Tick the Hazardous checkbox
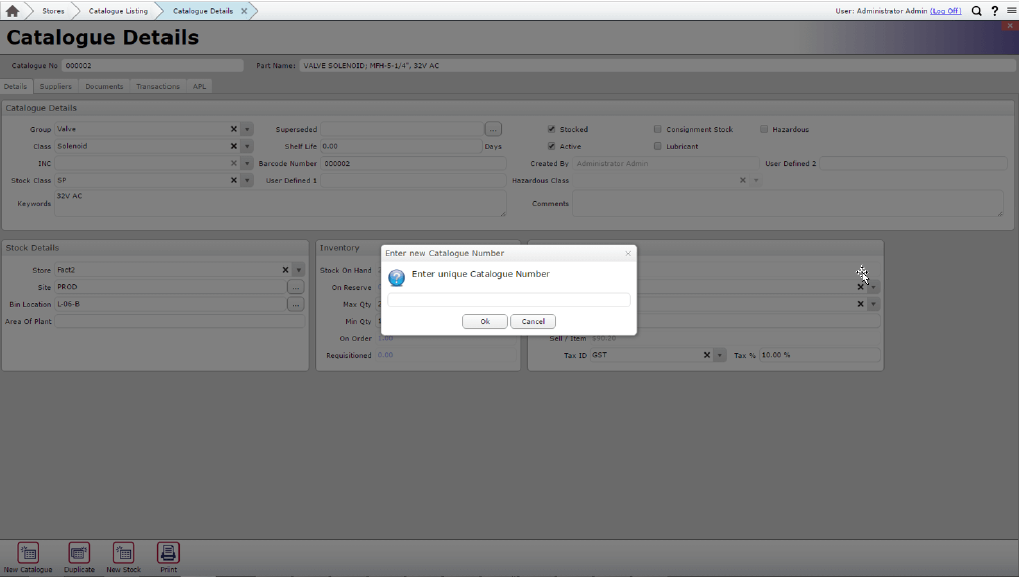1019x577 pixels. pos(764,129)
